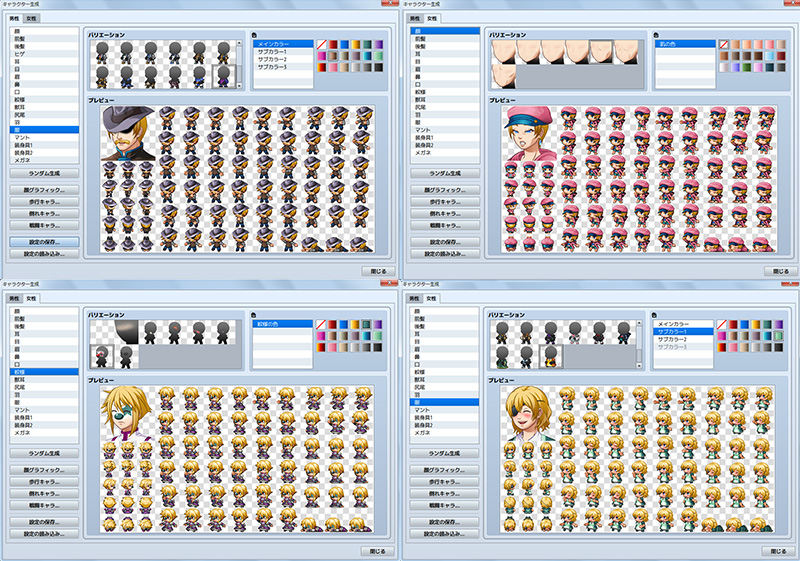Select ヒゲ in the parts list
This screenshot has height=561, width=800.
click(44, 54)
